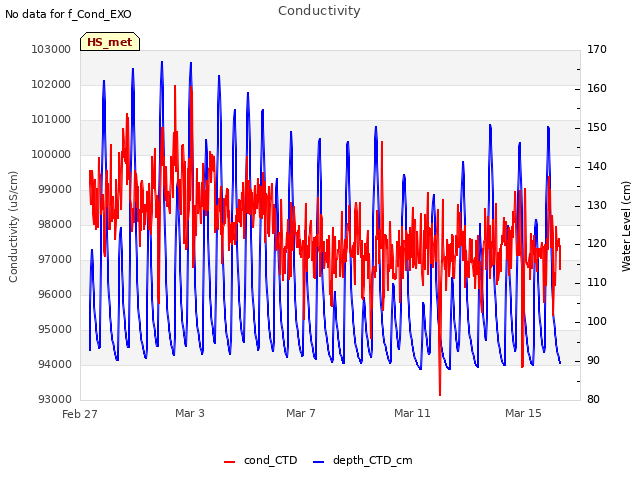
Task: Click the 120 right axis value
Action: point(597,244)
